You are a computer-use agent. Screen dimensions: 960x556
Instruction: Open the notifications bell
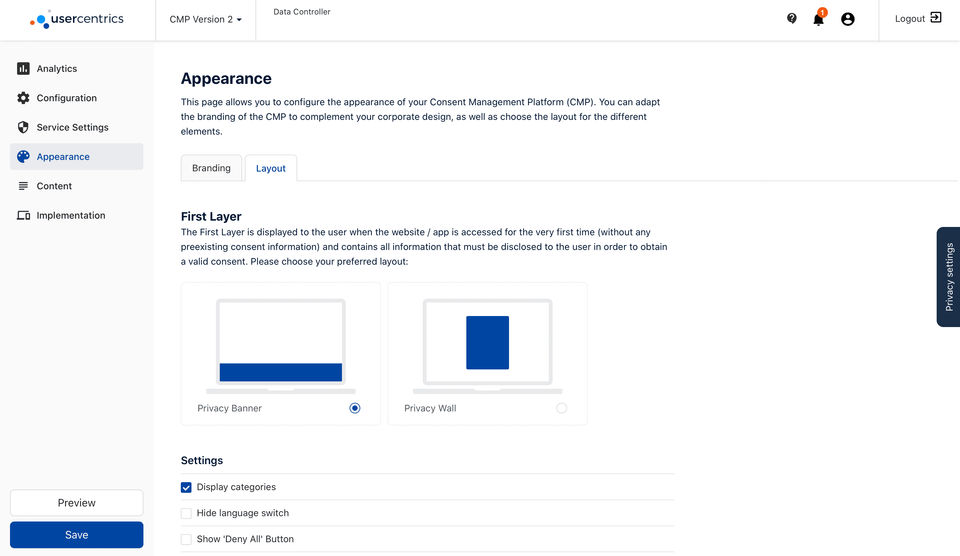(818, 19)
